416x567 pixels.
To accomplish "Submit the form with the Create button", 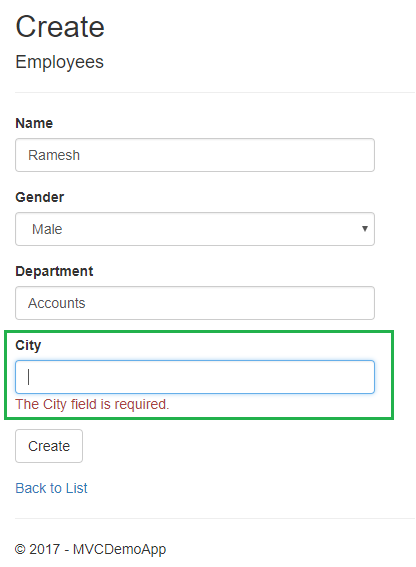I will pyautogui.click(x=49, y=446).
